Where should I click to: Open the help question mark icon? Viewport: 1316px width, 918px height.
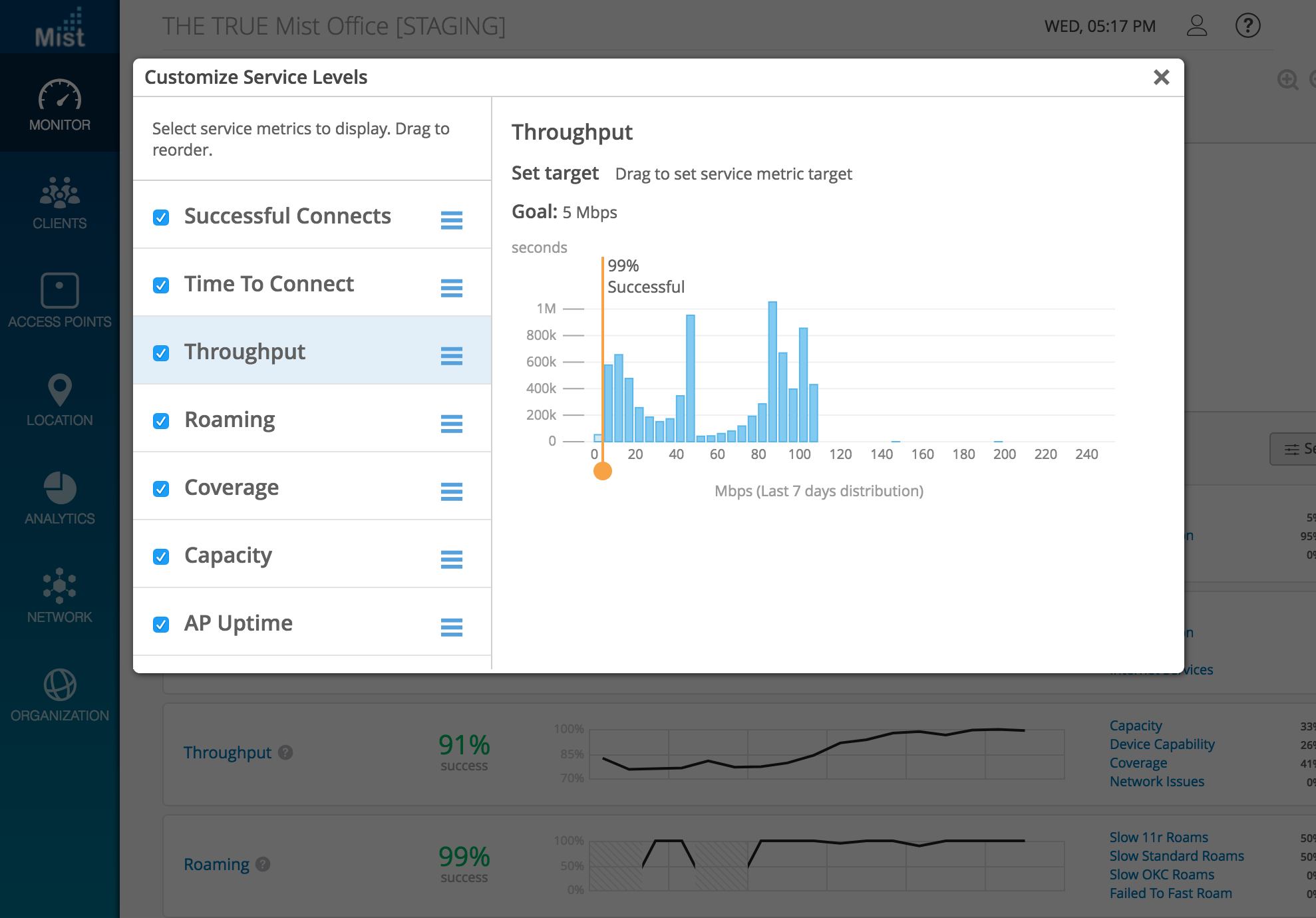[x=1247, y=26]
